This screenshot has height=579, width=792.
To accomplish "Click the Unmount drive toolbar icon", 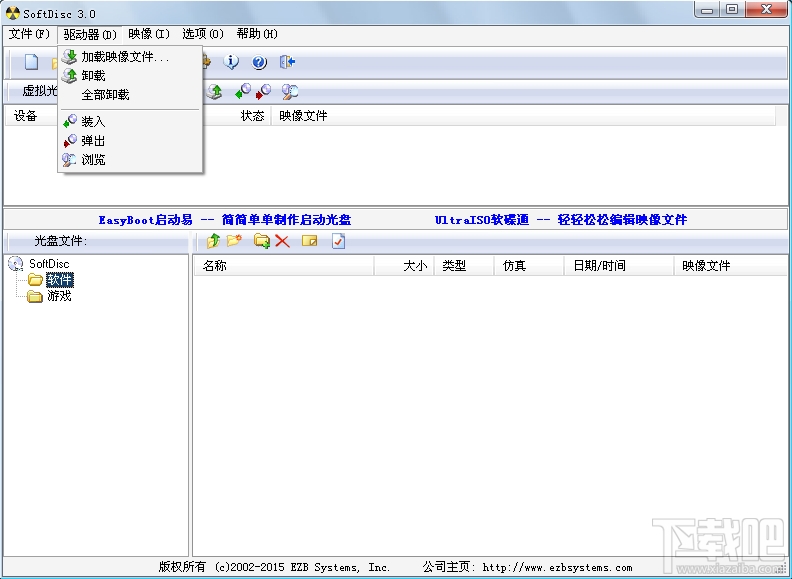I will pos(215,91).
